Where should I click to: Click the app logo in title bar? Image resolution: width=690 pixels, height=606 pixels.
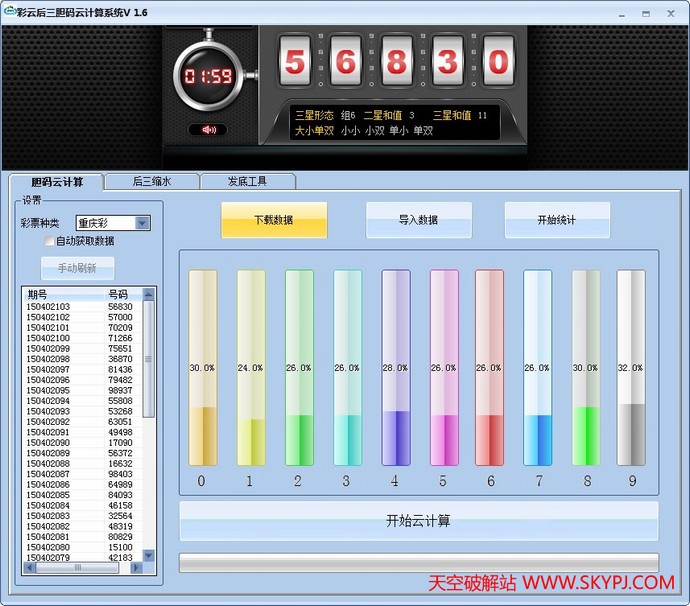(9, 11)
